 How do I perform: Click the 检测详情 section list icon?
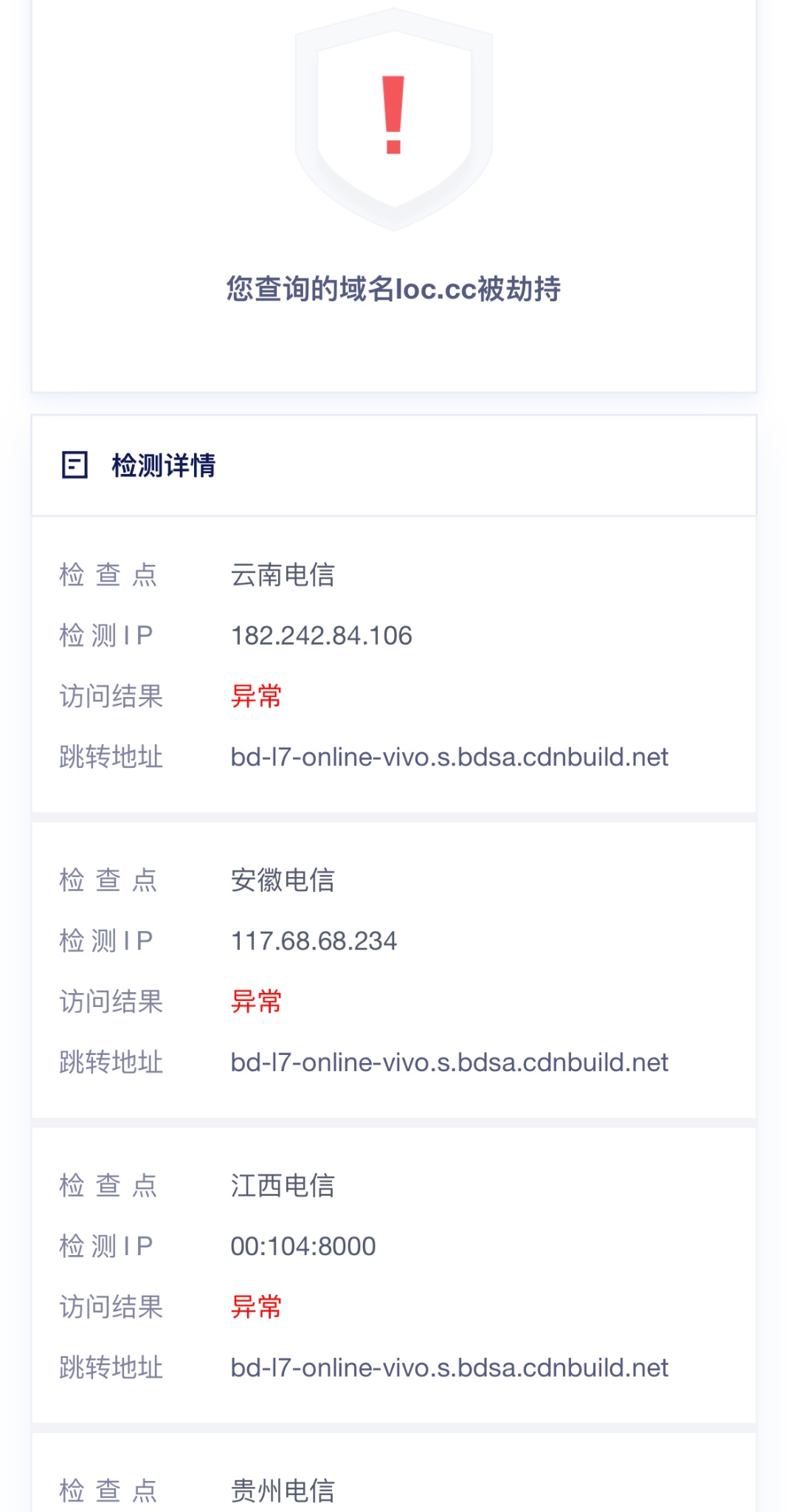75,465
